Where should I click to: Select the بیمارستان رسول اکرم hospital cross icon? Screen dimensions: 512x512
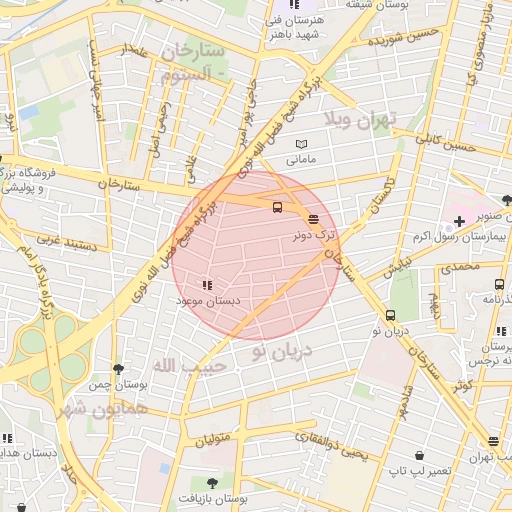coord(459,221)
